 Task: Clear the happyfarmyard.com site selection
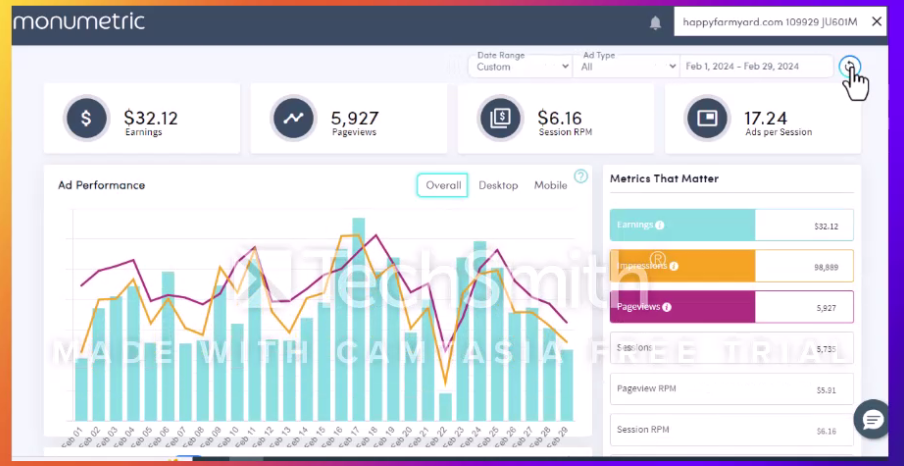tap(876, 22)
